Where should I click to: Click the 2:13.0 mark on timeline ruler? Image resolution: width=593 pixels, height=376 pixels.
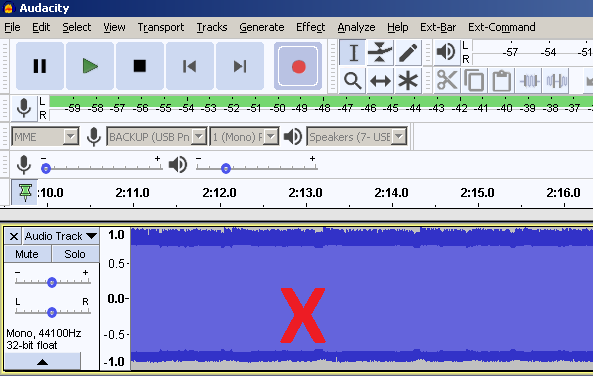point(306,193)
